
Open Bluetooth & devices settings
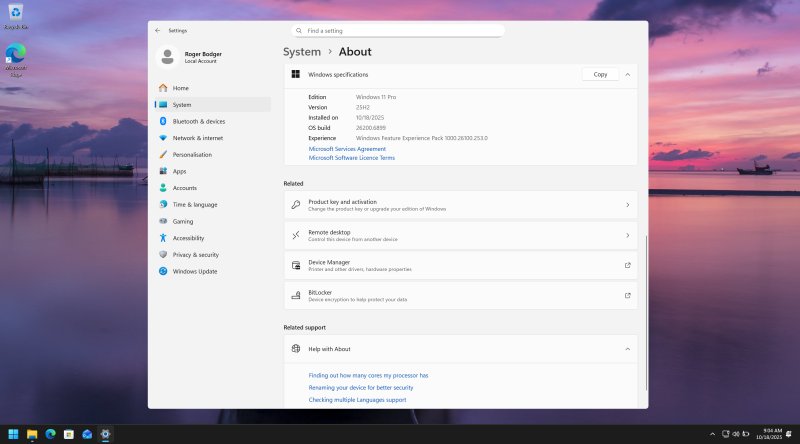[198, 121]
